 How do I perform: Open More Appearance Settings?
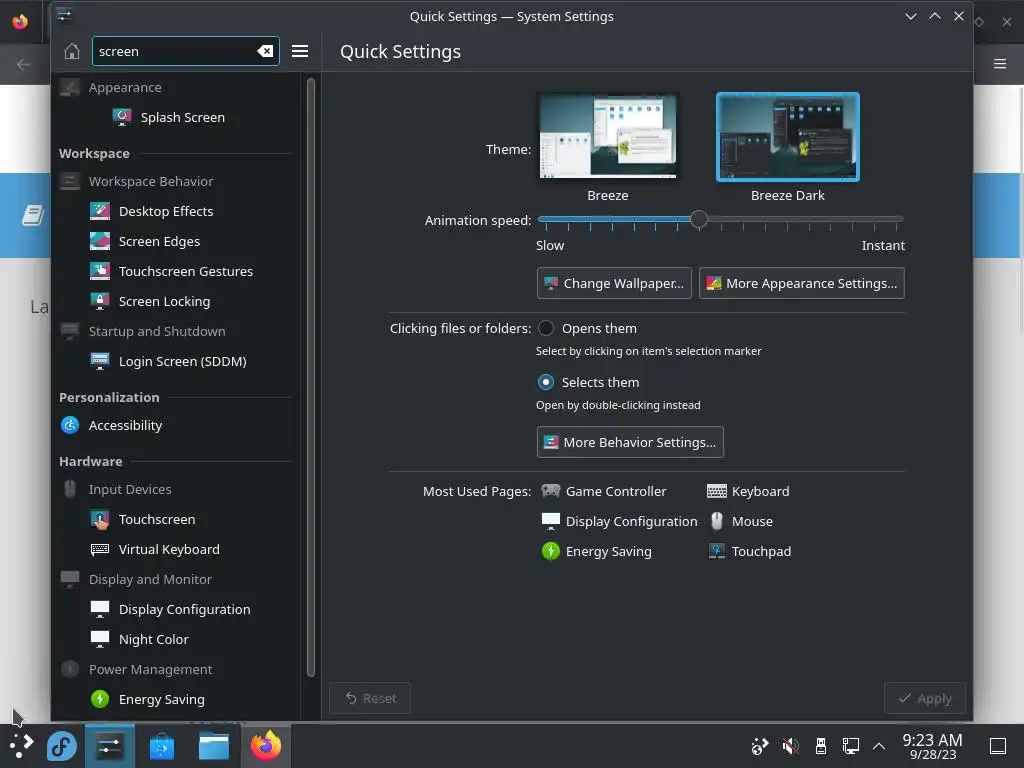coord(801,283)
